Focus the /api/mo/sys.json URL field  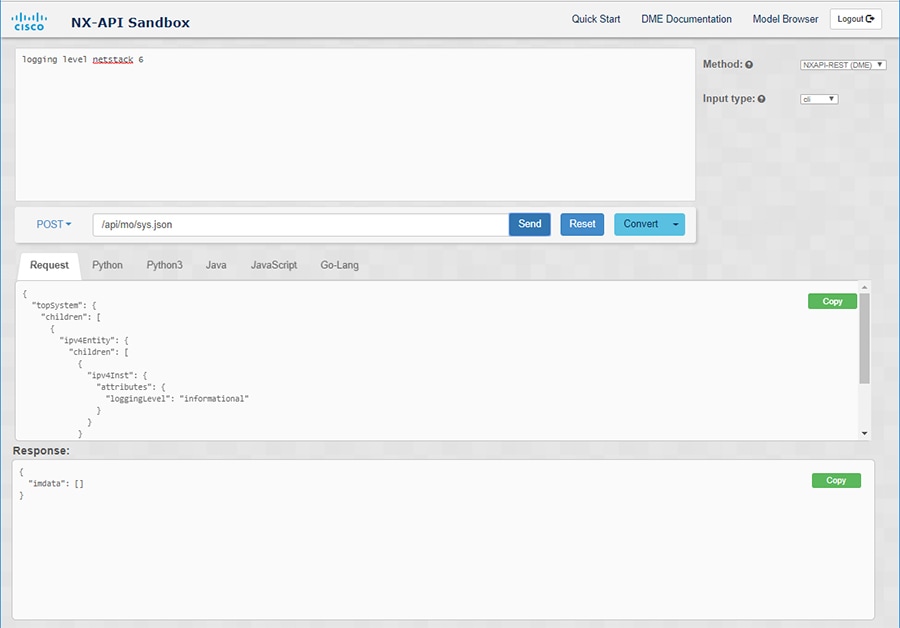coord(301,224)
